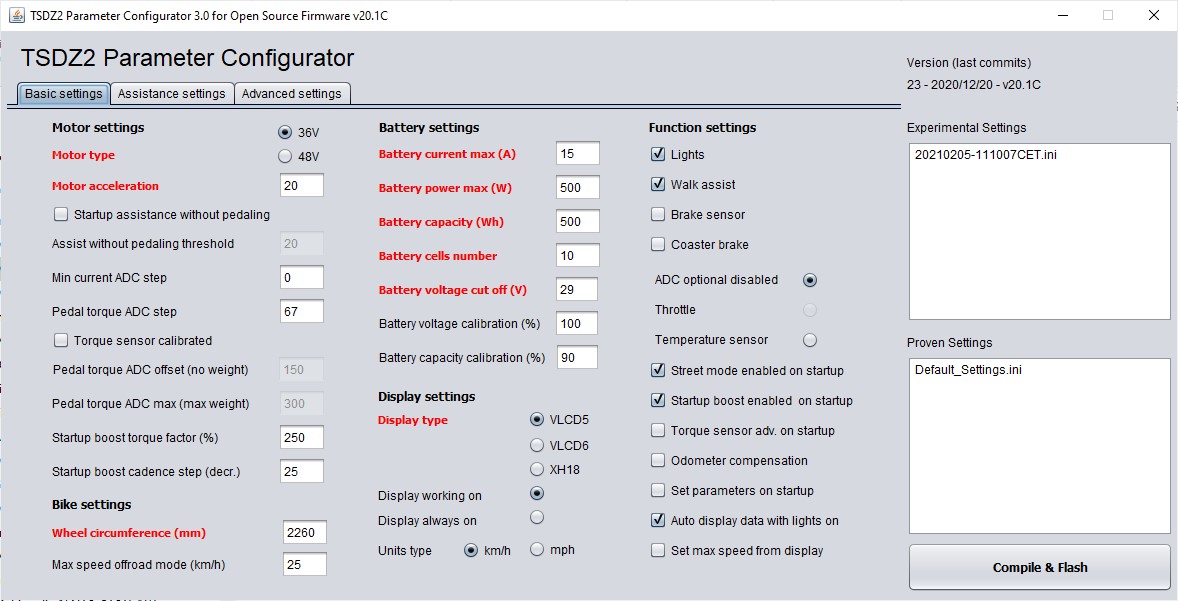Image resolution: width=1178 pixels, height=601 pixels.
Task: Select the XH18 display type
Action: (x=537, y=468)
